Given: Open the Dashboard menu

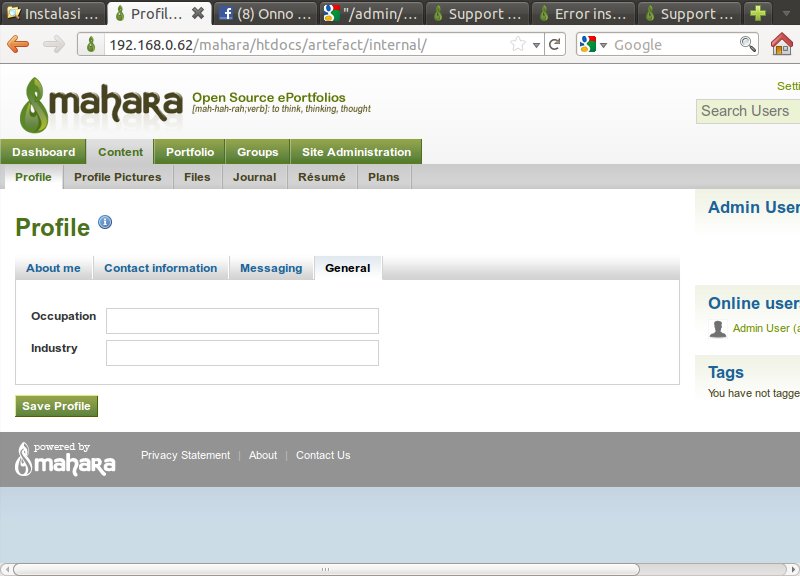Looking at the screenshot, I should [43, 152].
